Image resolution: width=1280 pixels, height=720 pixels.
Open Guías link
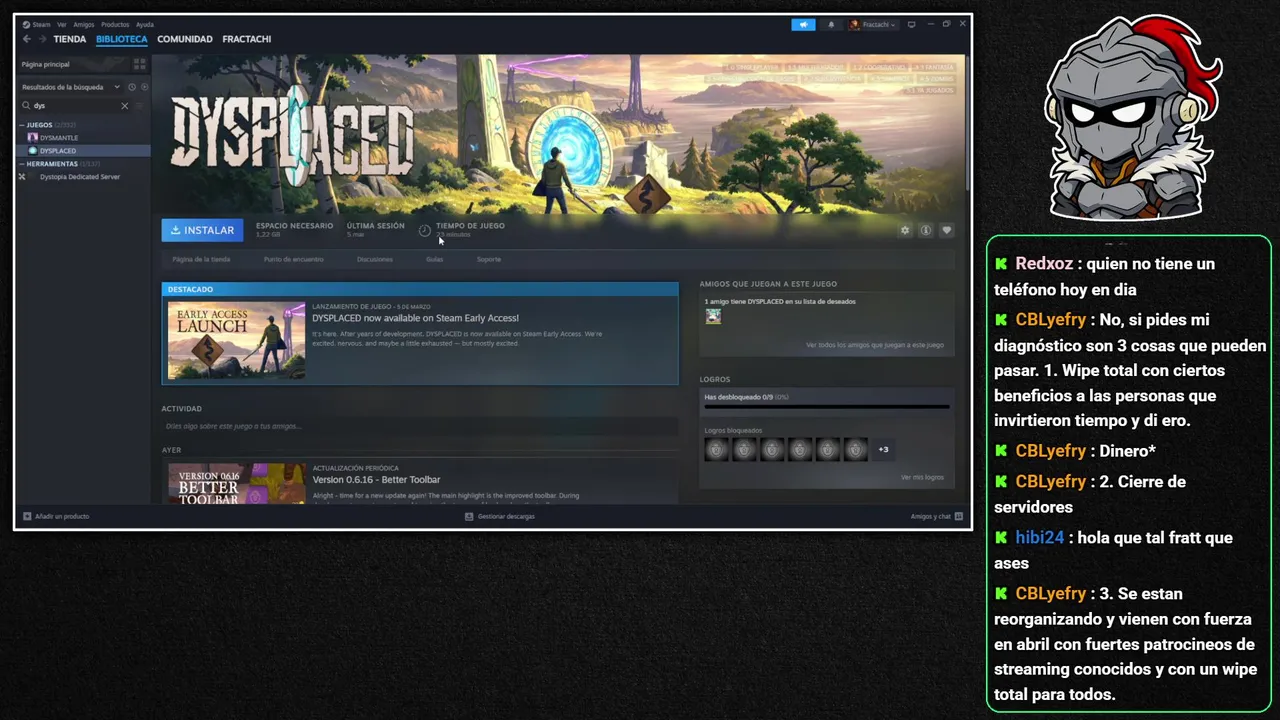click(x=434, y=259)
